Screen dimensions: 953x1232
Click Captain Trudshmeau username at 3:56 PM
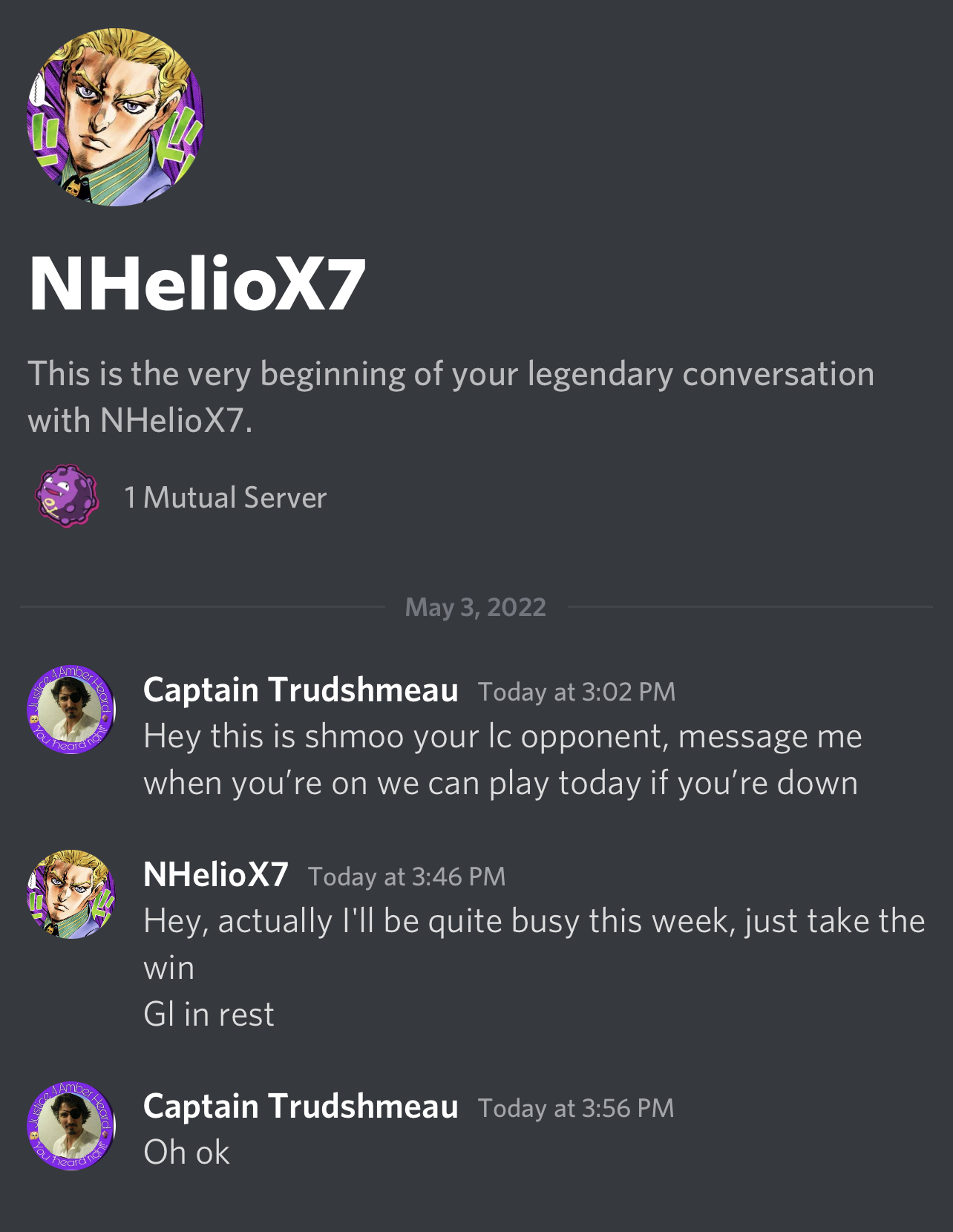301,1107
